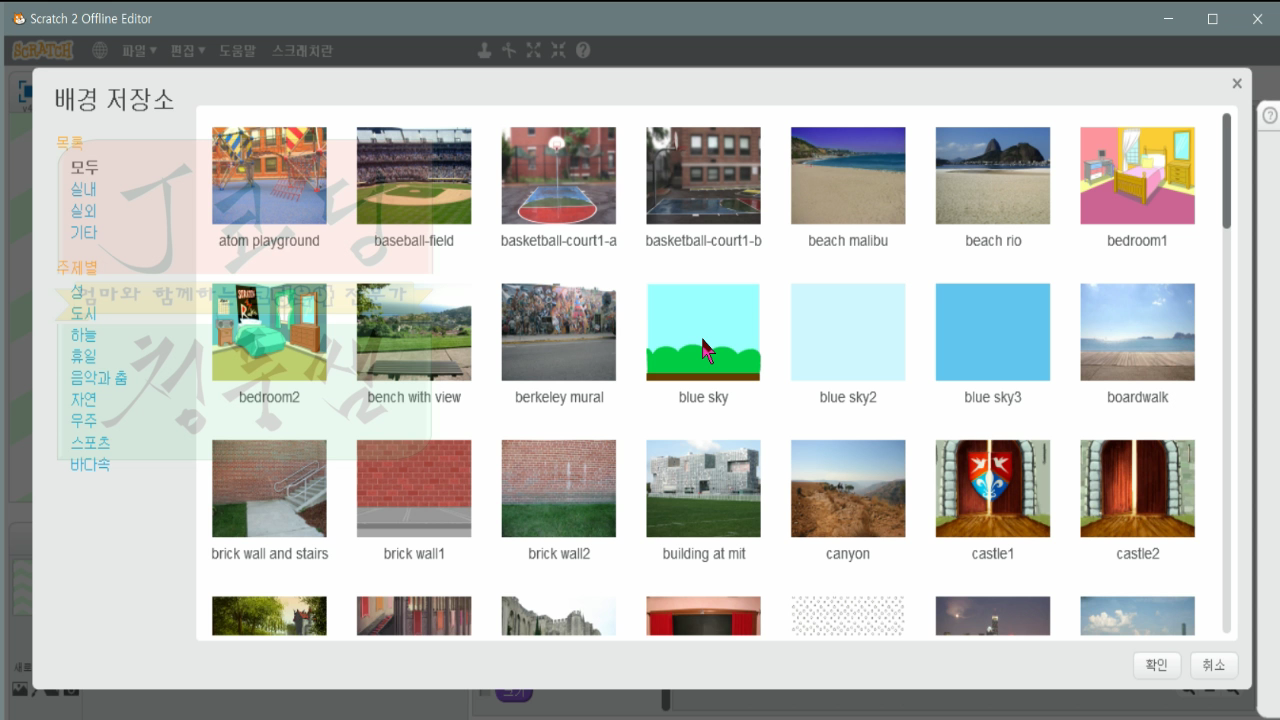Image resolution: width=1280 pixels, height=720 pixels.
Task: Choose the 도시 theme
Action: tap(84, 313)
